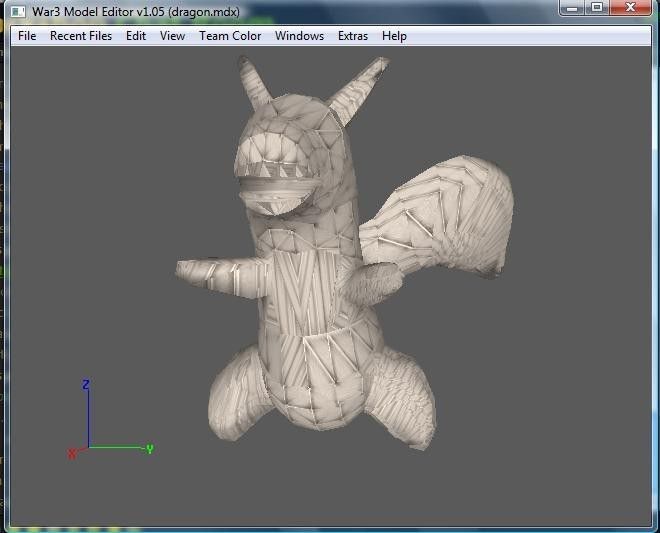Close the War3 Model Editor window
Viewport: 660px width, 533px height.
630,8
